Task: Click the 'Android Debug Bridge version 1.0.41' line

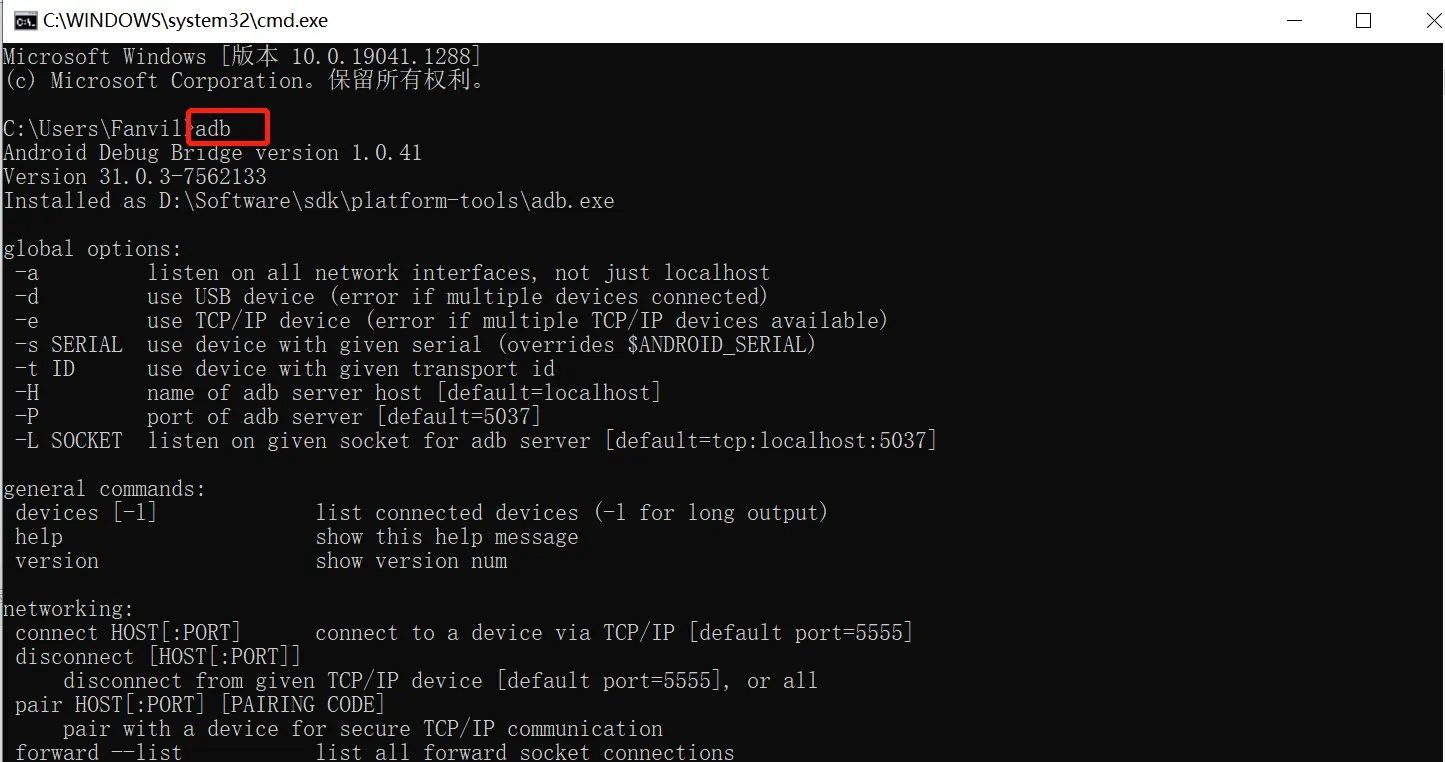Action: point(211,152)
